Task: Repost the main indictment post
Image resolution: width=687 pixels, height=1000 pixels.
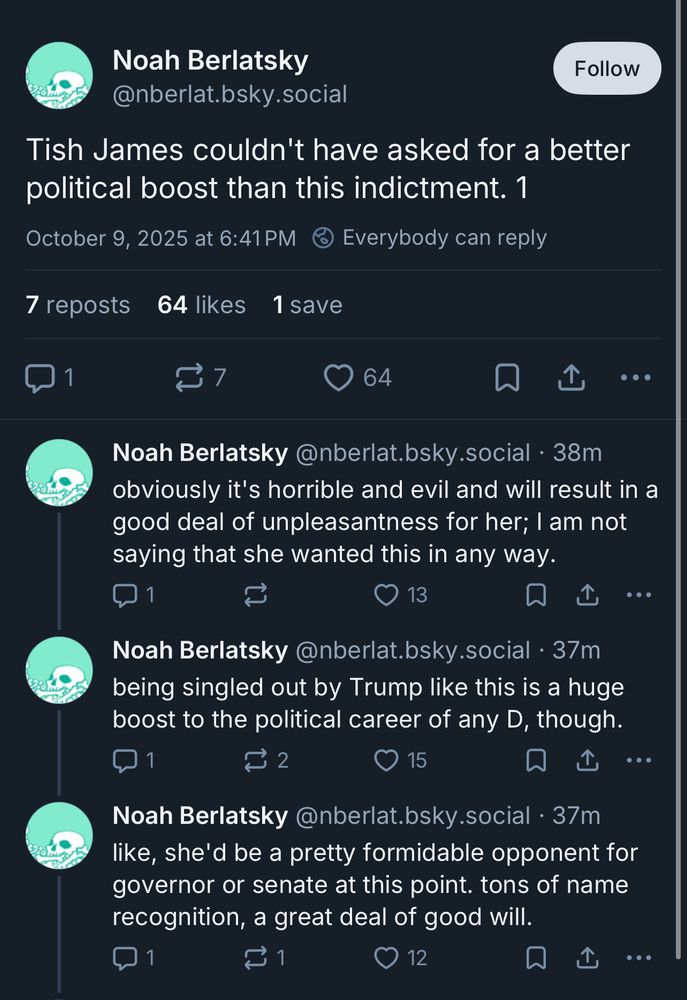Action: pyautogui.click(x=189, y=378)
